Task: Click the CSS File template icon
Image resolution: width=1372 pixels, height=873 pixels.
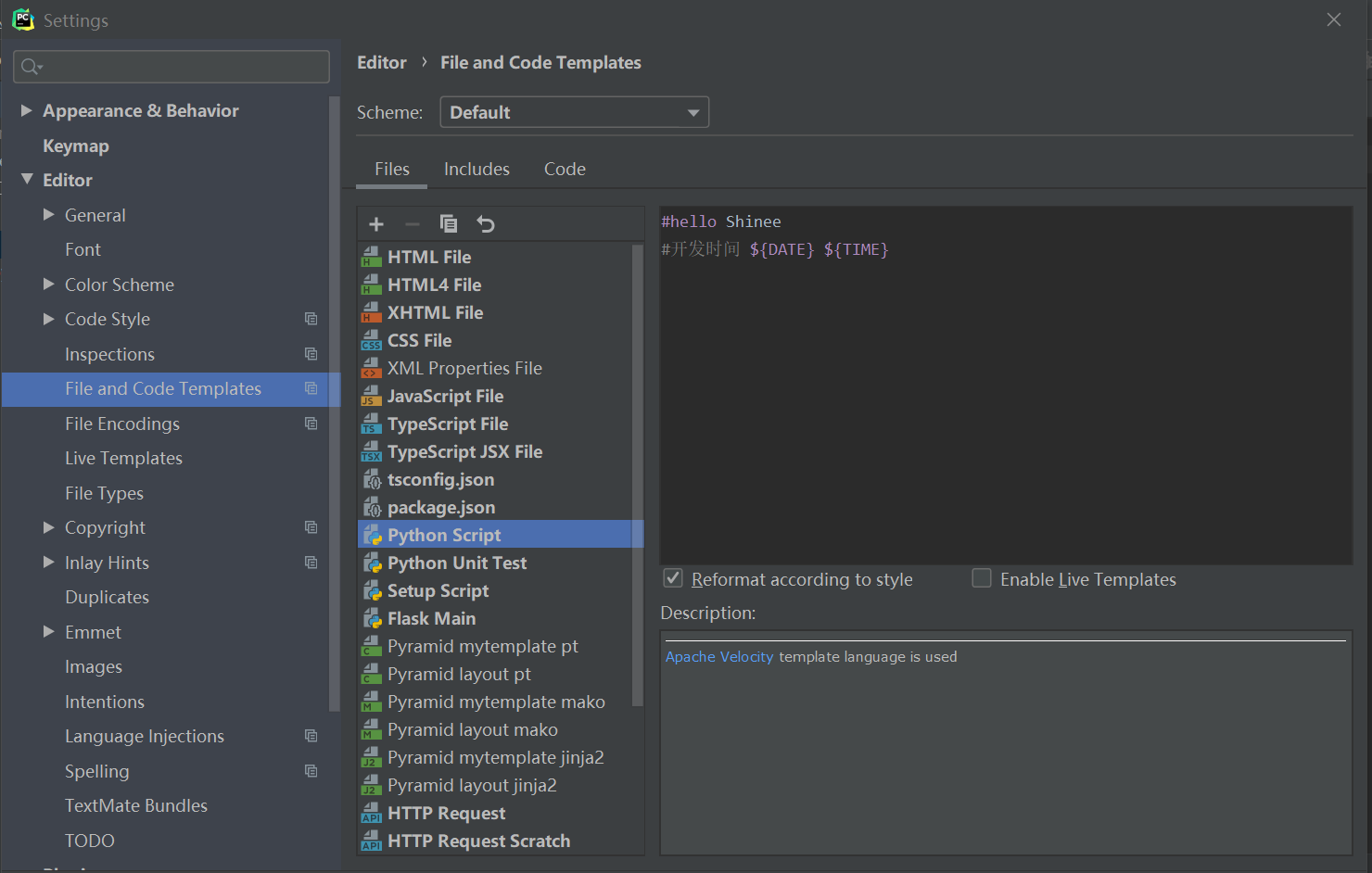Action: pos(372,340)
